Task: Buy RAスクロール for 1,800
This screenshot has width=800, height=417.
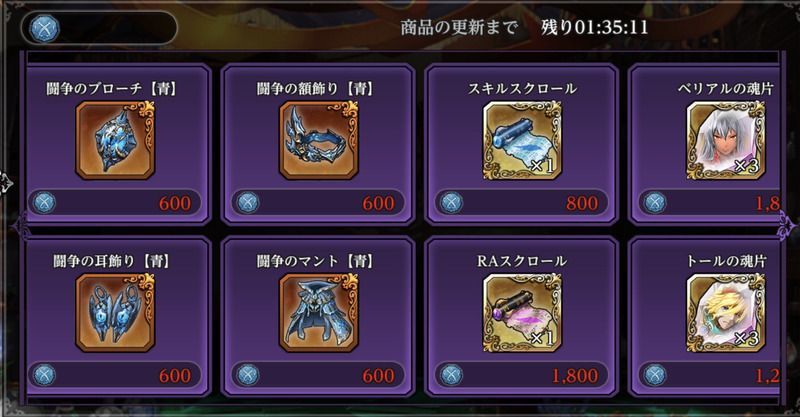Action: tap(521, 375)
